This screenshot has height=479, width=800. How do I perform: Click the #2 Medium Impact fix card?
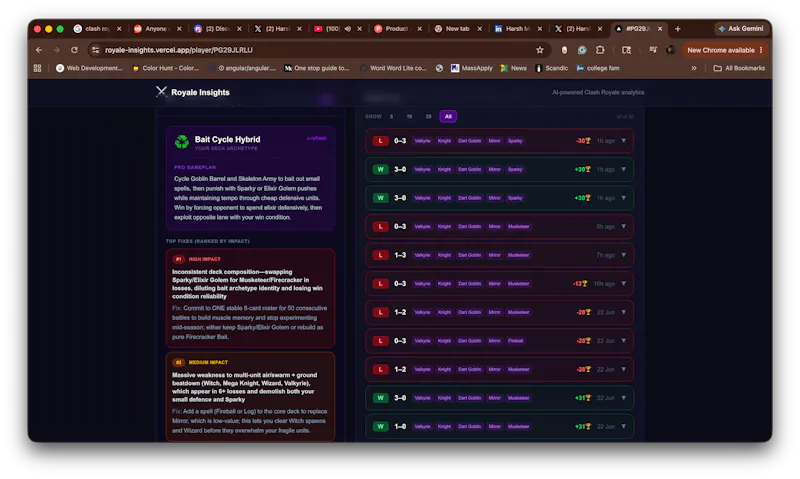[250, 396]
